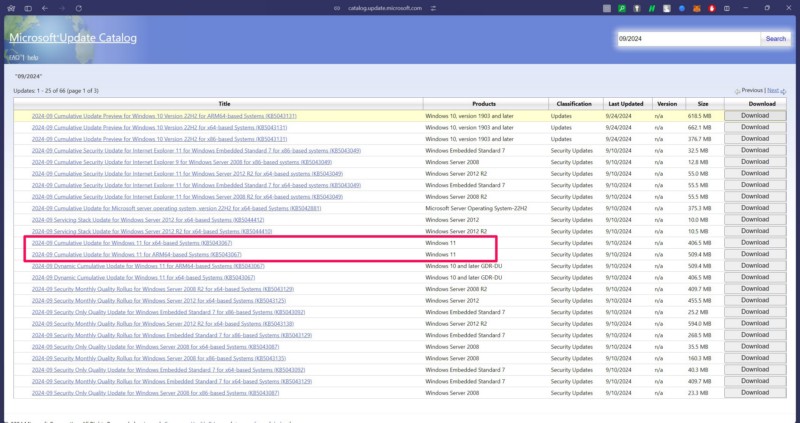Sort results by the Title column header
800x423 pixels.
pos(223,104)
